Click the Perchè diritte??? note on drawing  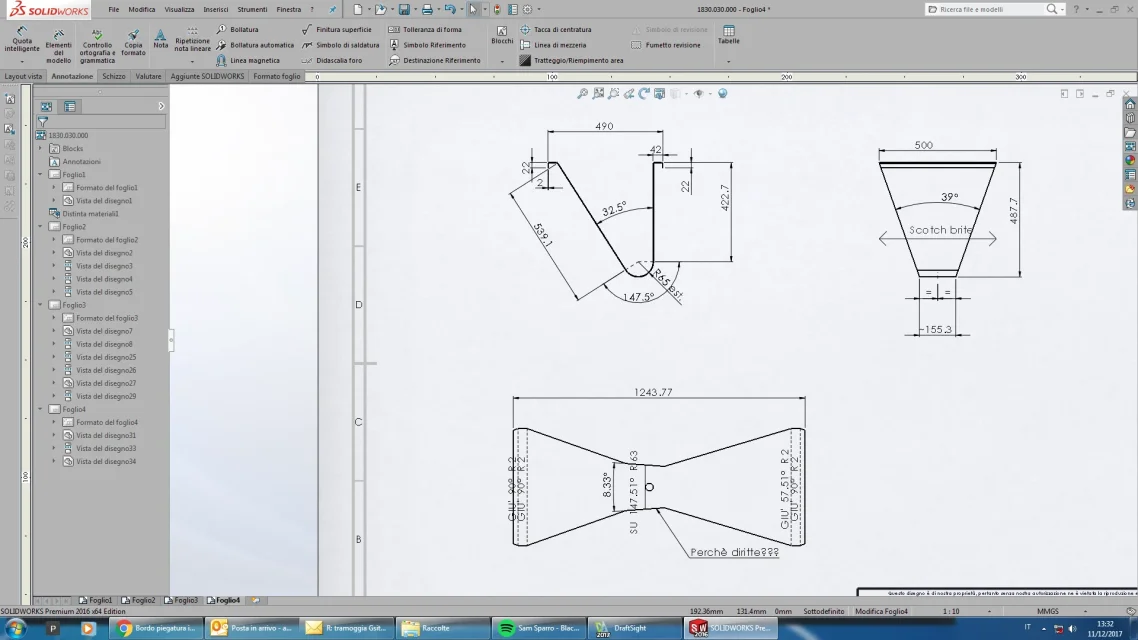click(734, 552)
